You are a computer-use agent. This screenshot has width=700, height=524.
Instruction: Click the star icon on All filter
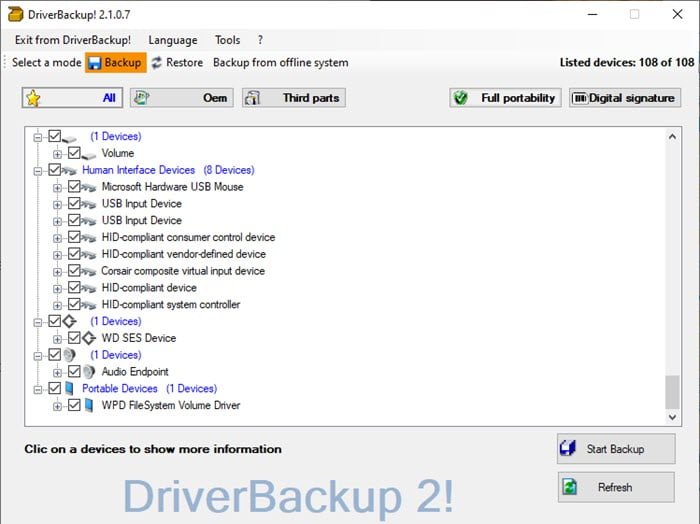[x=33, y=98]
